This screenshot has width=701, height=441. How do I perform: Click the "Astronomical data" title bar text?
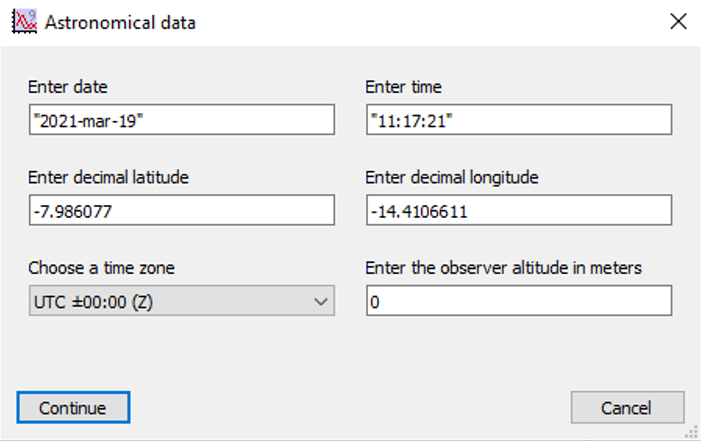click(120, 22)
